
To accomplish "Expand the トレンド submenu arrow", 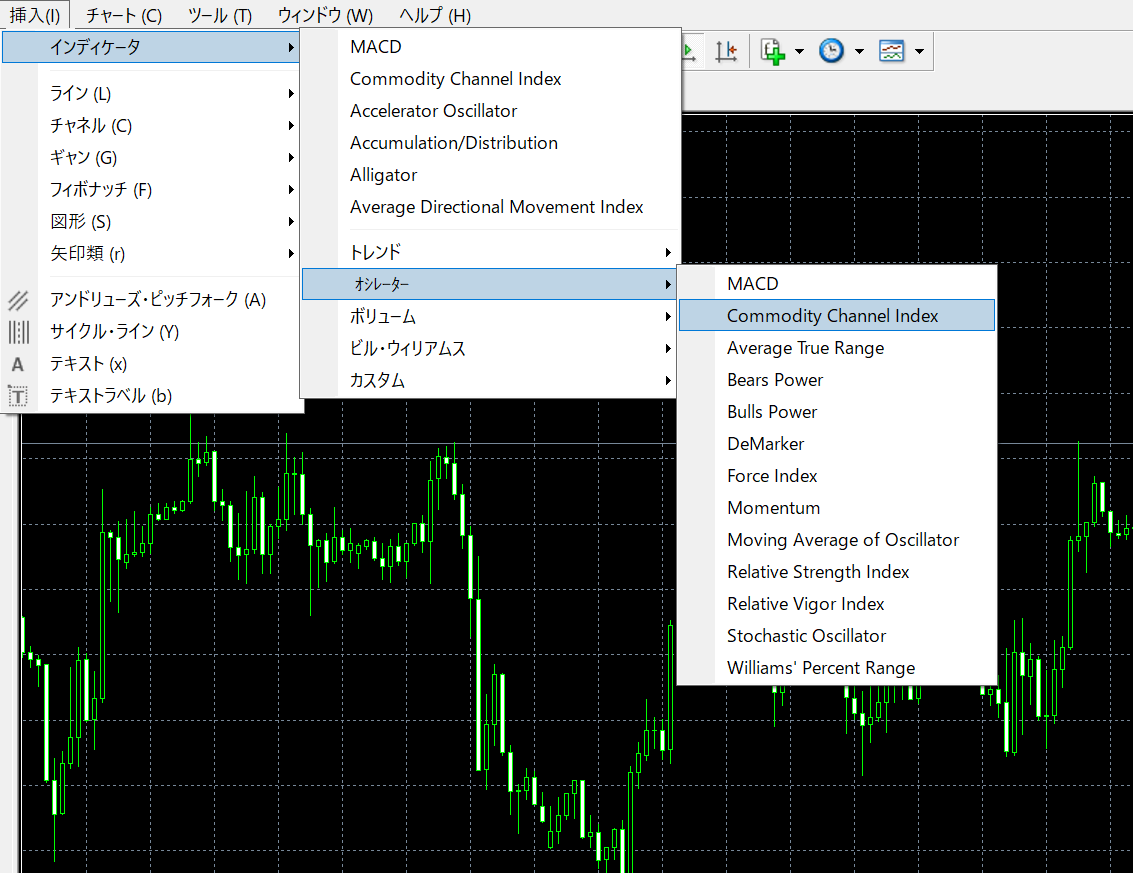I will [x=668, y=253].
